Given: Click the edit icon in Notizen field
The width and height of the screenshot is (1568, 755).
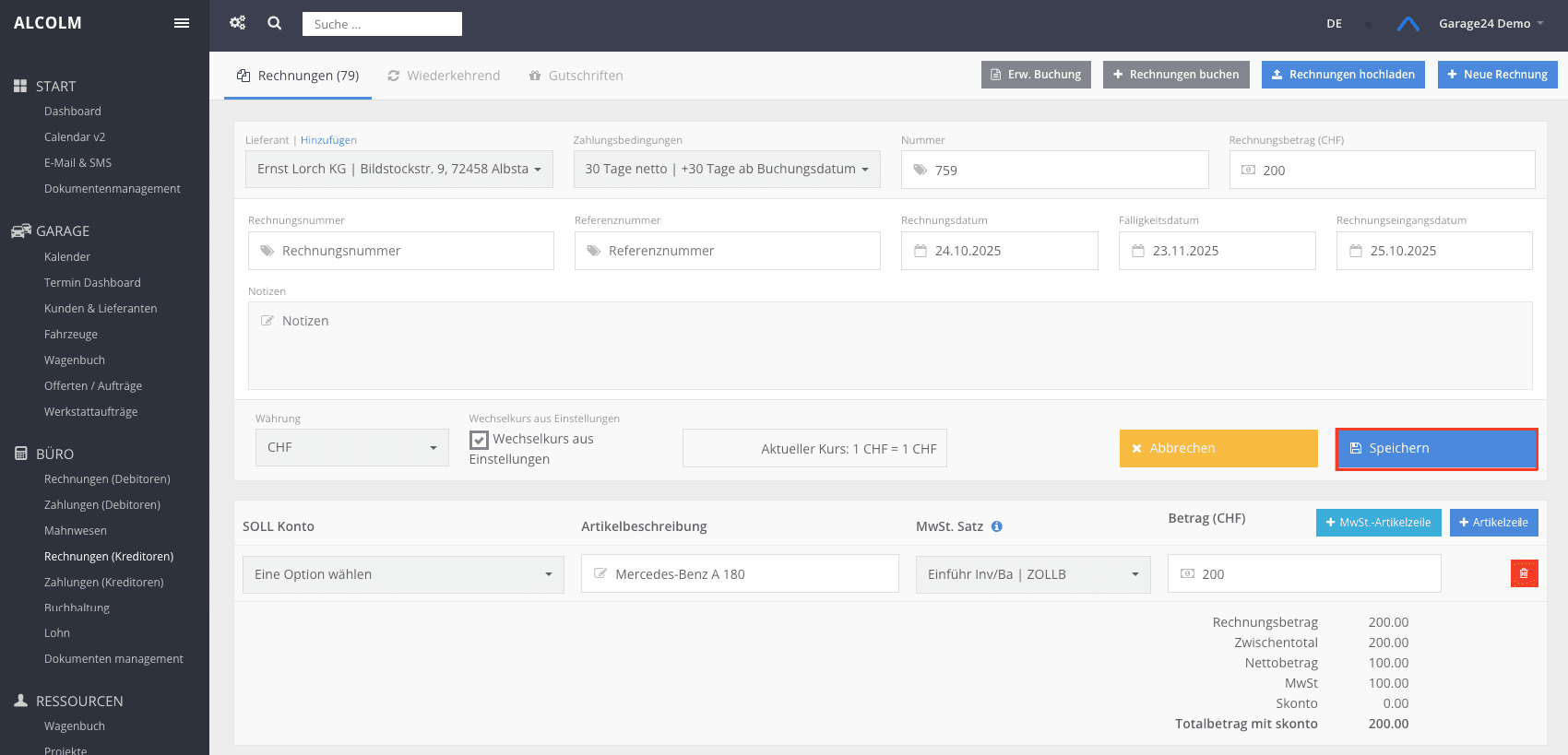Looking at the screenshot, I should coord(267,321).
